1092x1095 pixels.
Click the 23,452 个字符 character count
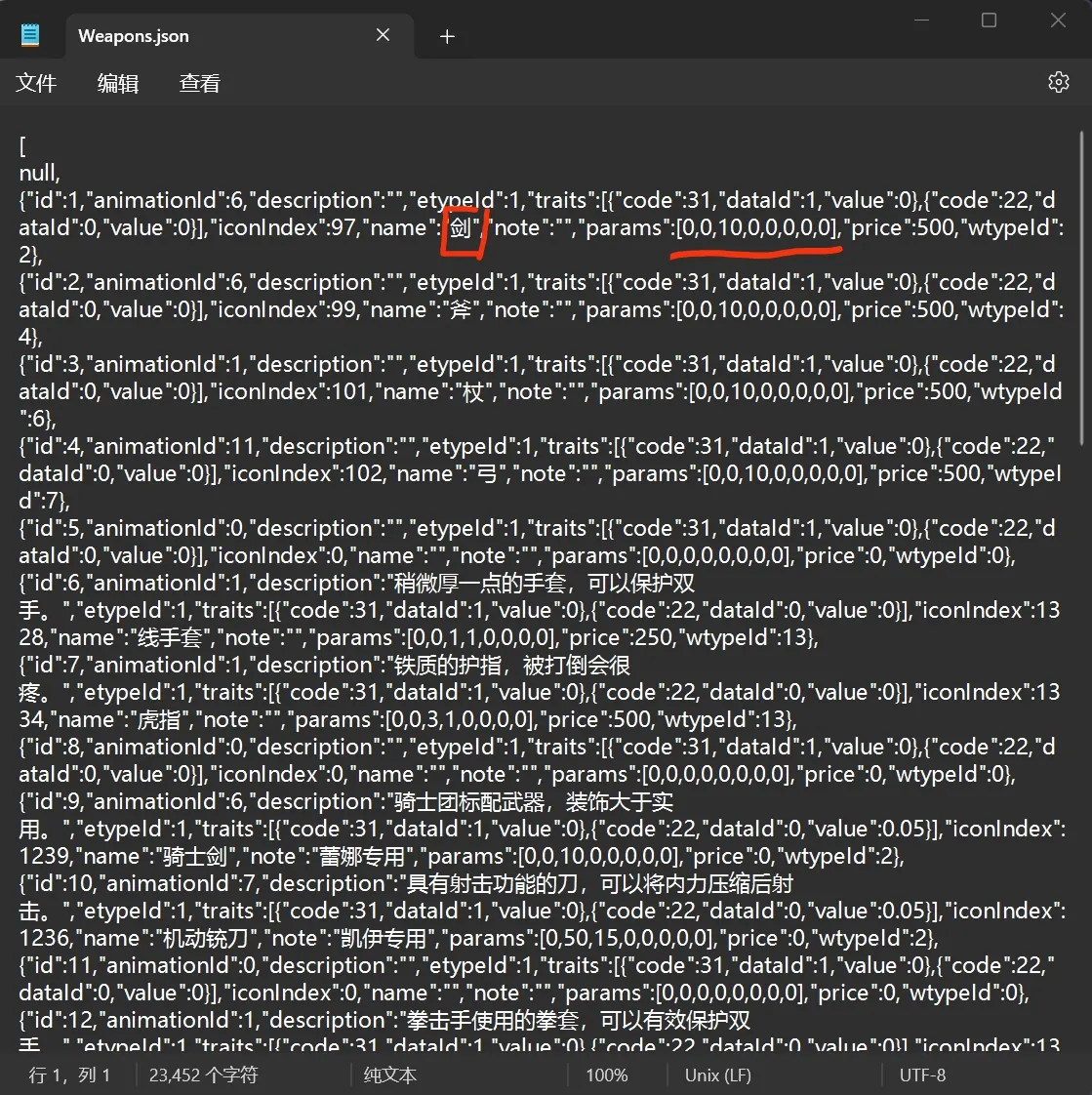203,1075
